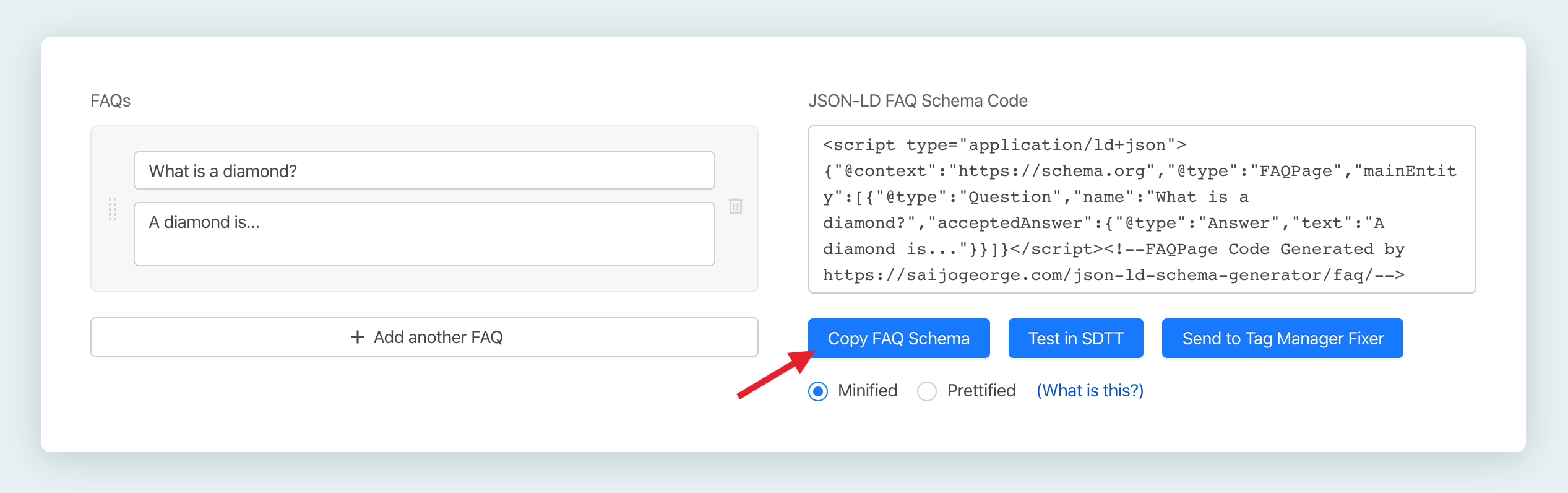Delete the FAQ using the trash icon
1568x493 pixels.
pyautogui.click(x=735, y=206)
